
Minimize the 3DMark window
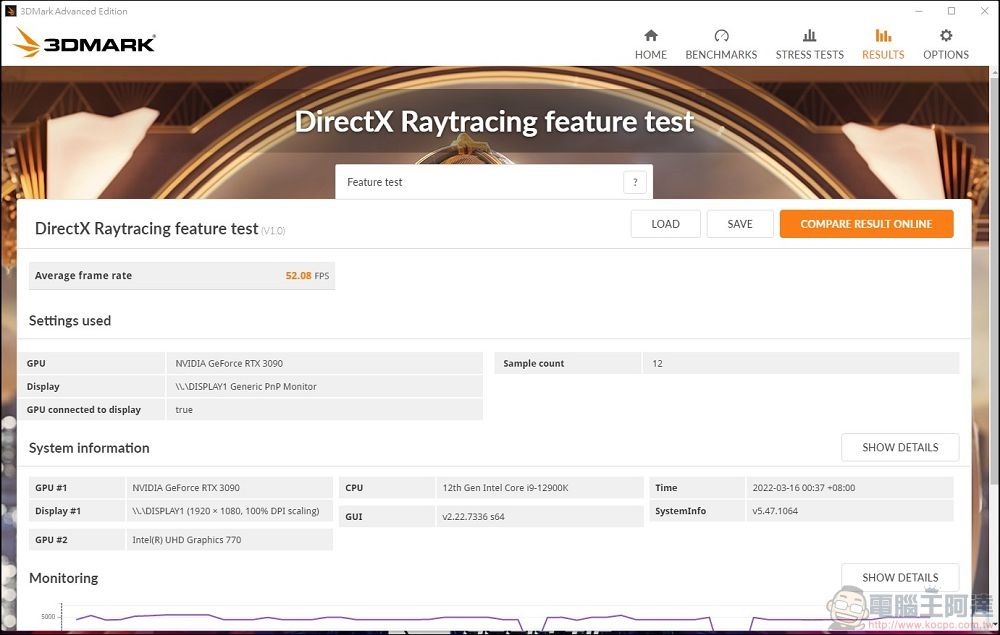click(x=919, y=11)
